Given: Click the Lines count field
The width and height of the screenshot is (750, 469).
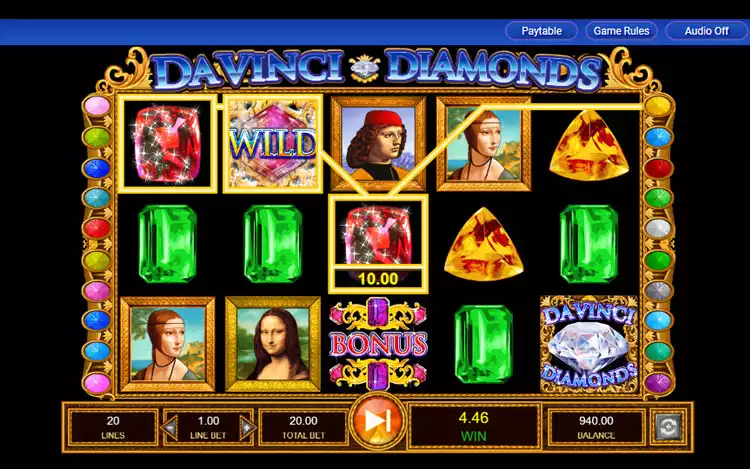Looking at the screenshot, I should click(x=113, y=427).
